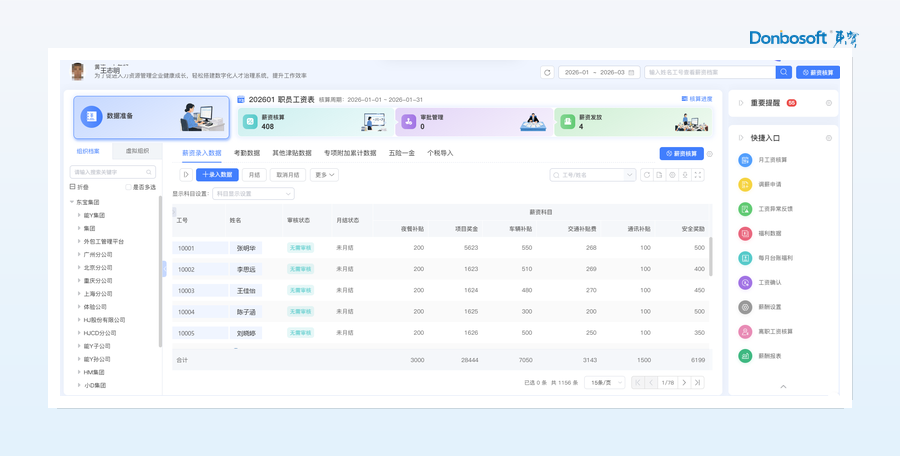Screen dimensions: 900x456
Task: Switch to the 专项附加累计数据 tab
Action: tap(350, 153)
